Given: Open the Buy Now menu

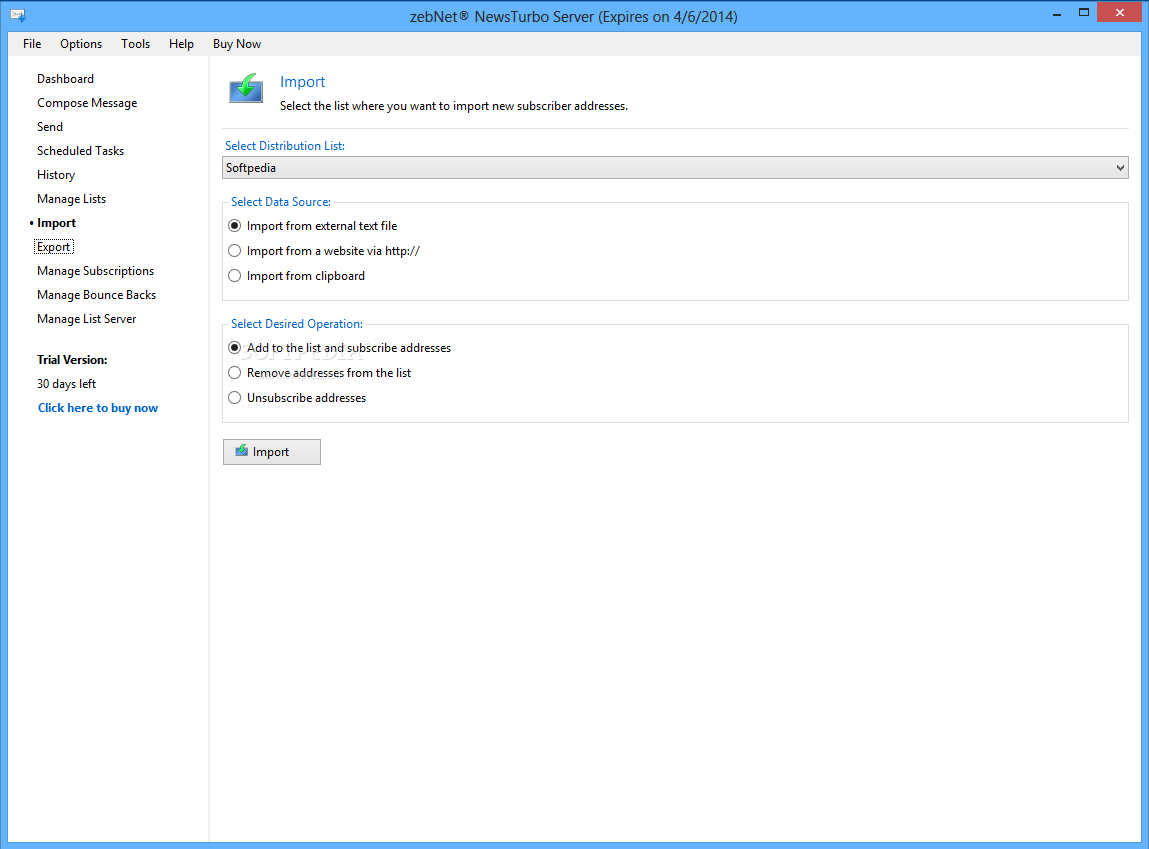Looking at the screenshot, I should click(x=237, y=44).
